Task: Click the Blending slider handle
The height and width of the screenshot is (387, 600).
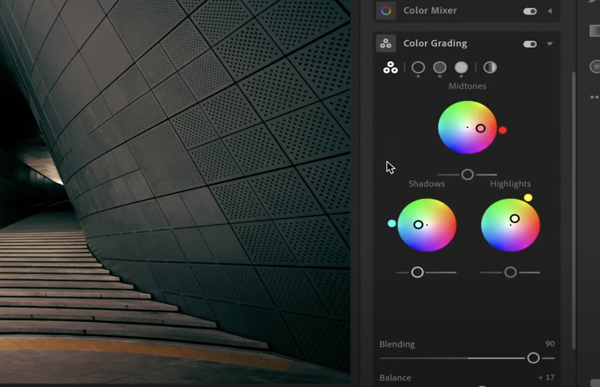Action: click(533, 358)
